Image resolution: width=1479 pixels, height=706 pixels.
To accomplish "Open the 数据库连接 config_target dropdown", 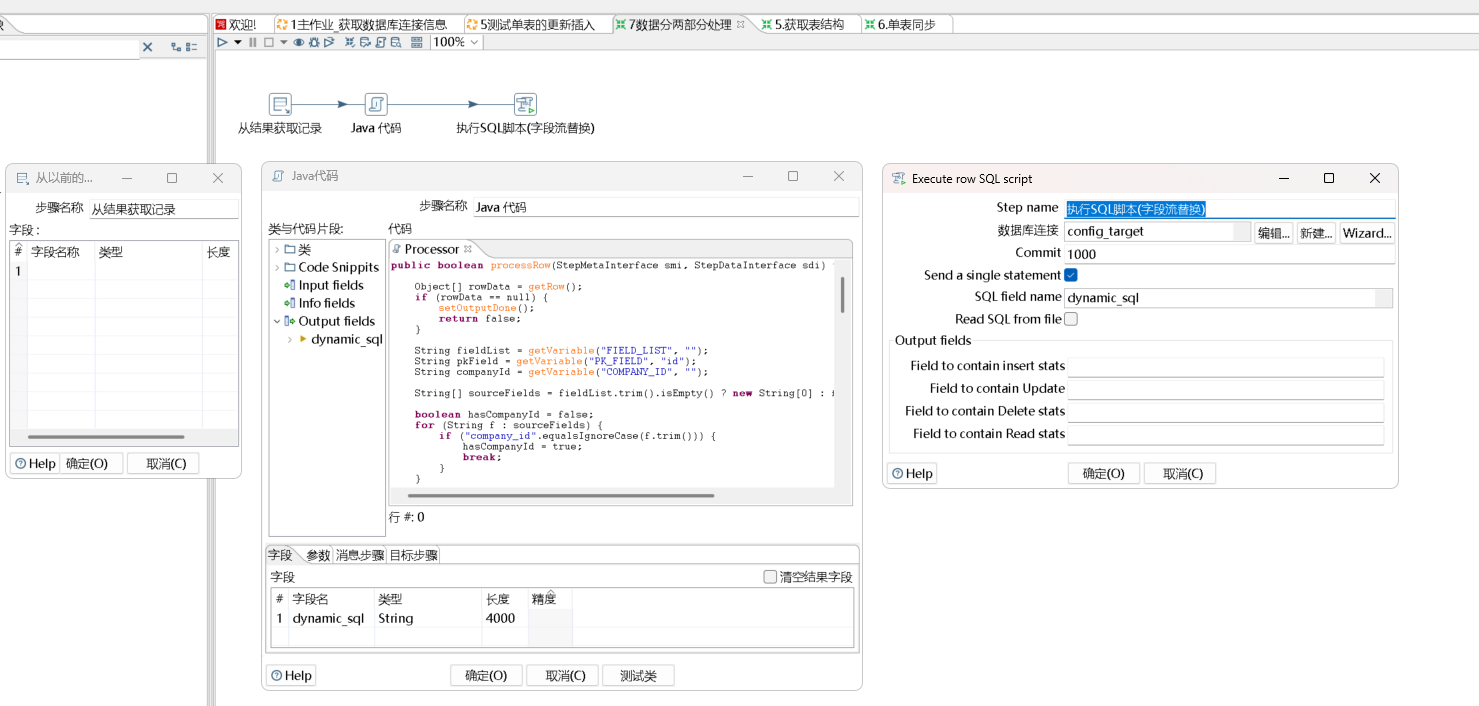I will coord(1242,231).
